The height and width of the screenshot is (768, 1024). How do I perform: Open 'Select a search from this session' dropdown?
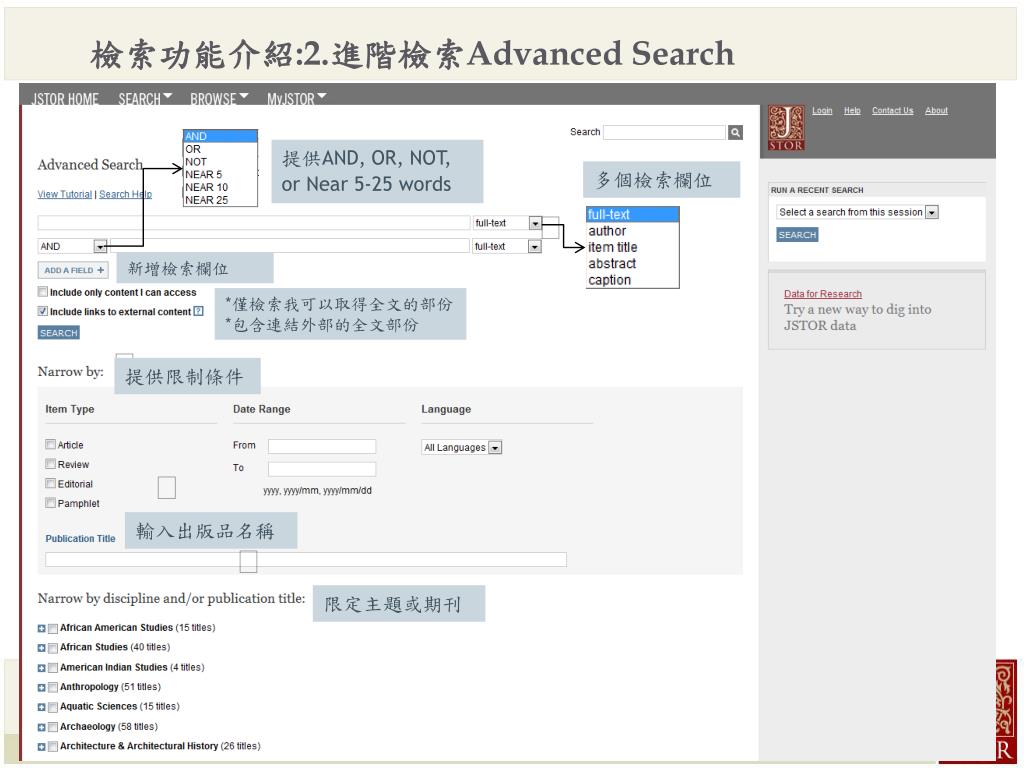point(857,212)
